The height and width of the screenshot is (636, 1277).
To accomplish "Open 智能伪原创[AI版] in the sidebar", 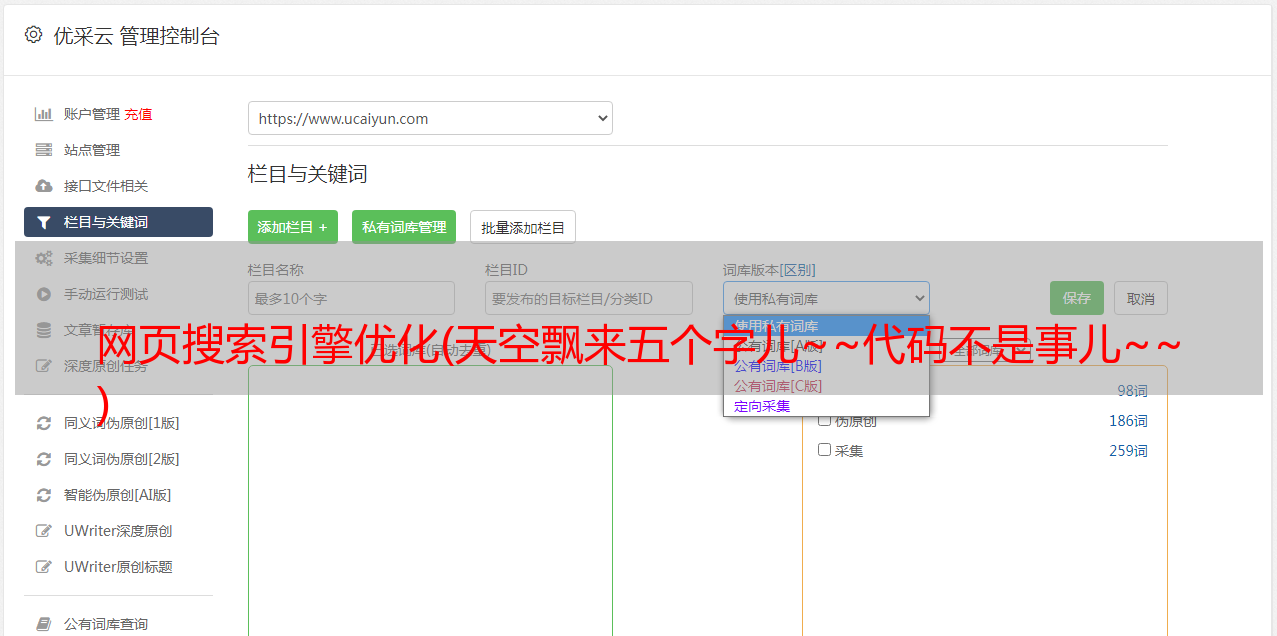I will [118, 495].
